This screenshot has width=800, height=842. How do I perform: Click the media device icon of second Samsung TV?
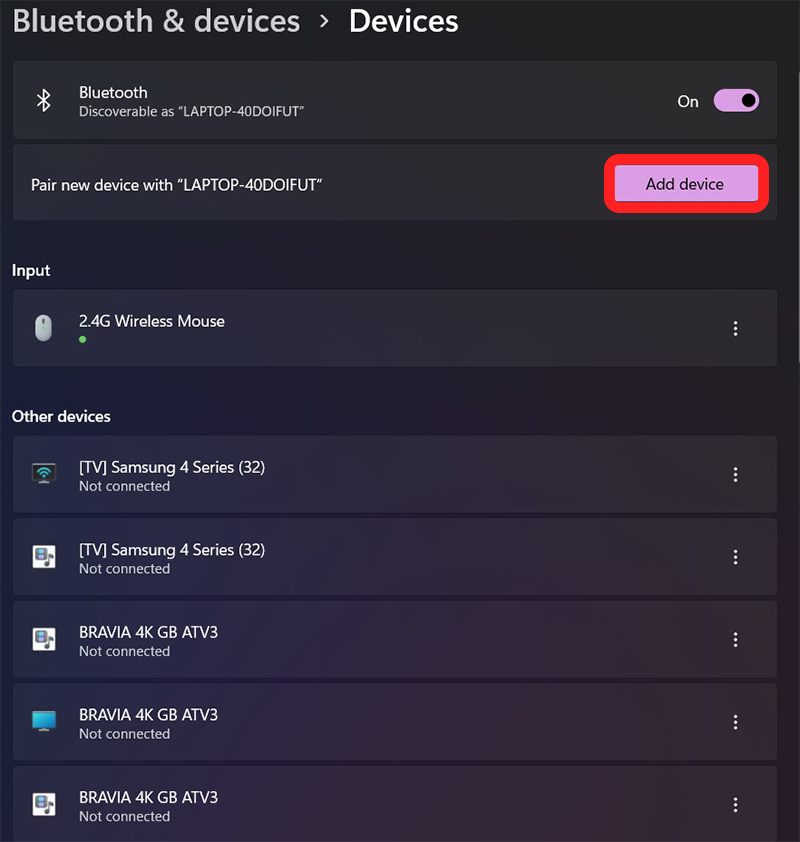(x=43, y=558)
